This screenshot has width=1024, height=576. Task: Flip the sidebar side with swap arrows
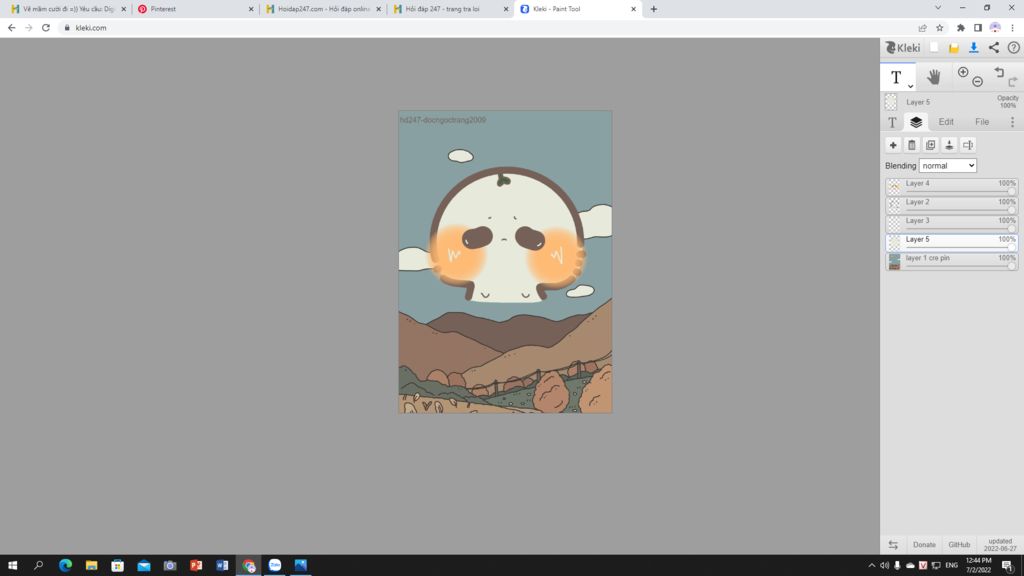click(x=893, y=545)
